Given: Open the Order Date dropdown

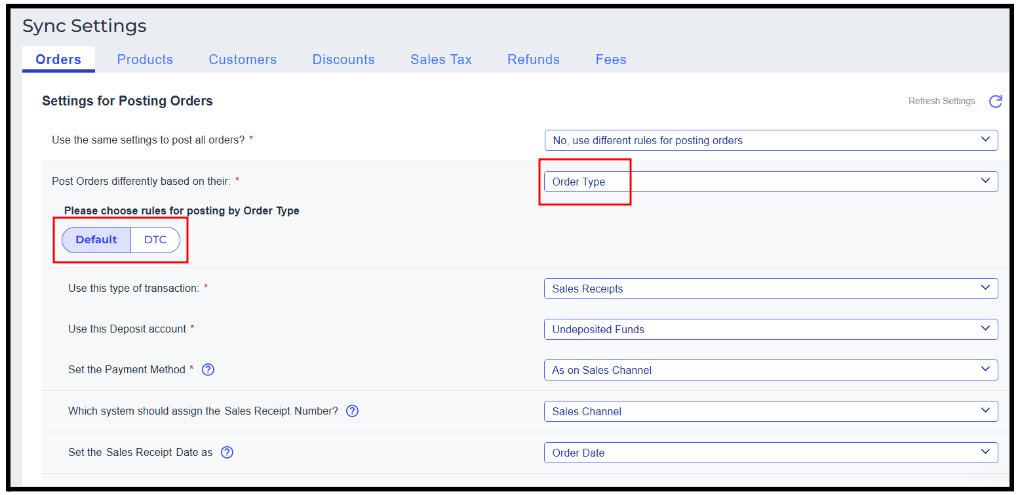Looking at the screenshot, I should pos(770,453).
